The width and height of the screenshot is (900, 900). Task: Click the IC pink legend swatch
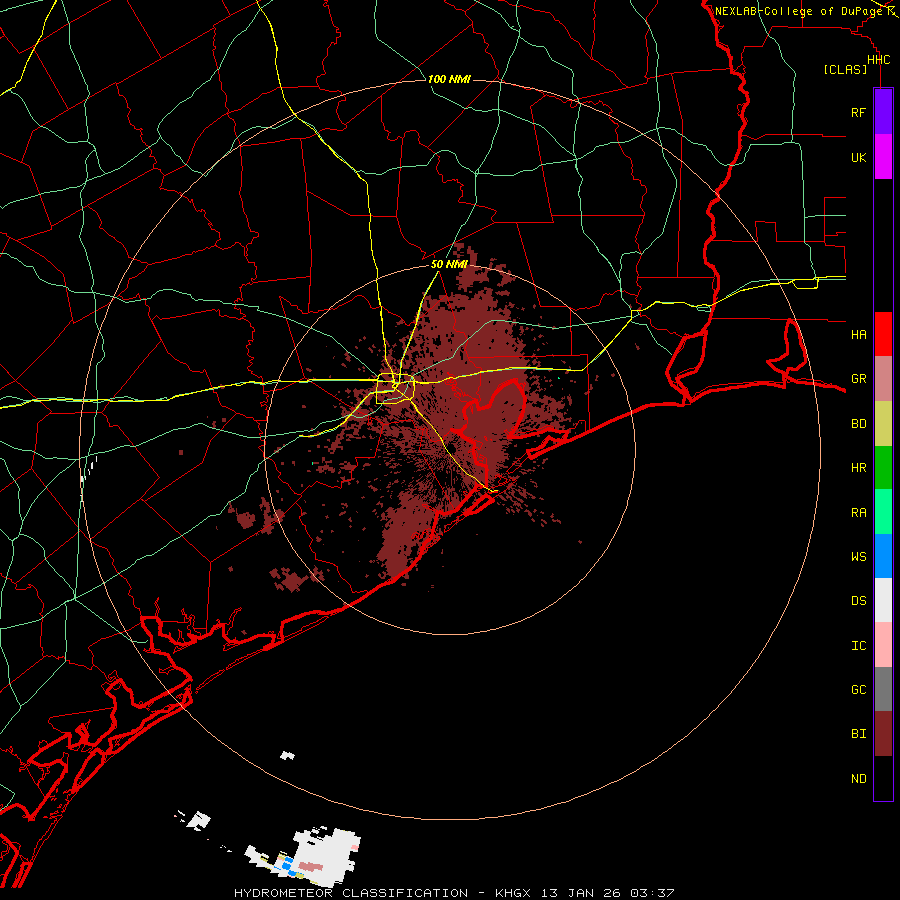(x=883, y=645)
